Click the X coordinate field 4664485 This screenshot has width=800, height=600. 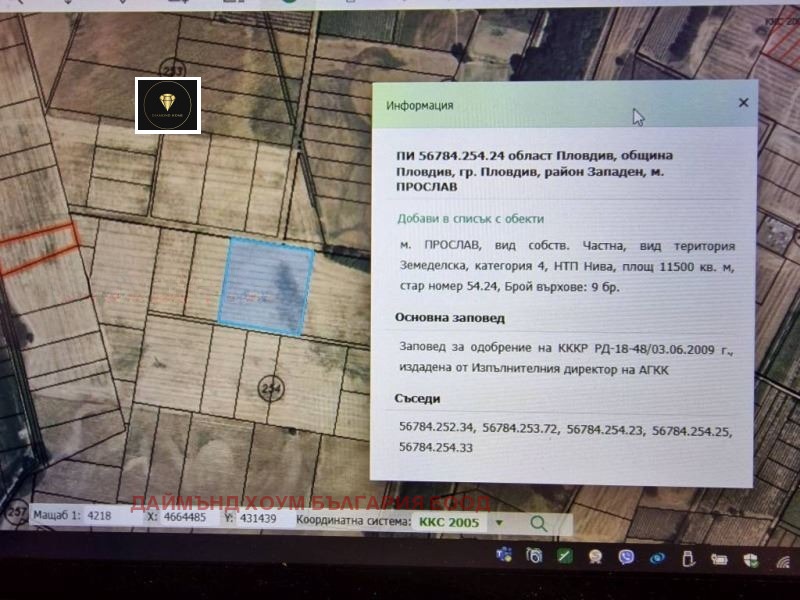coord(184,518)
